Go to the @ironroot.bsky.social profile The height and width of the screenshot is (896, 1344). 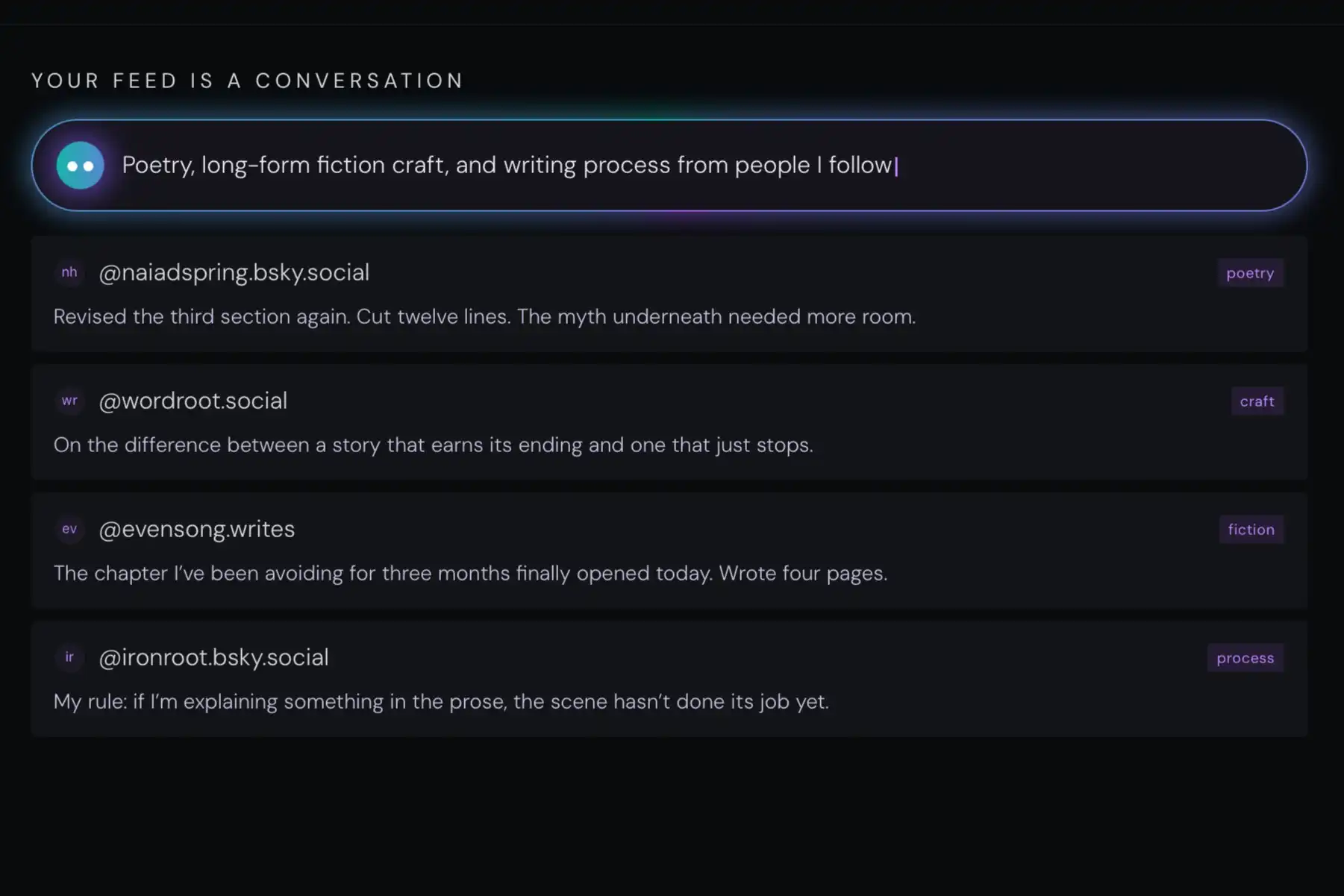pos(213,657)
